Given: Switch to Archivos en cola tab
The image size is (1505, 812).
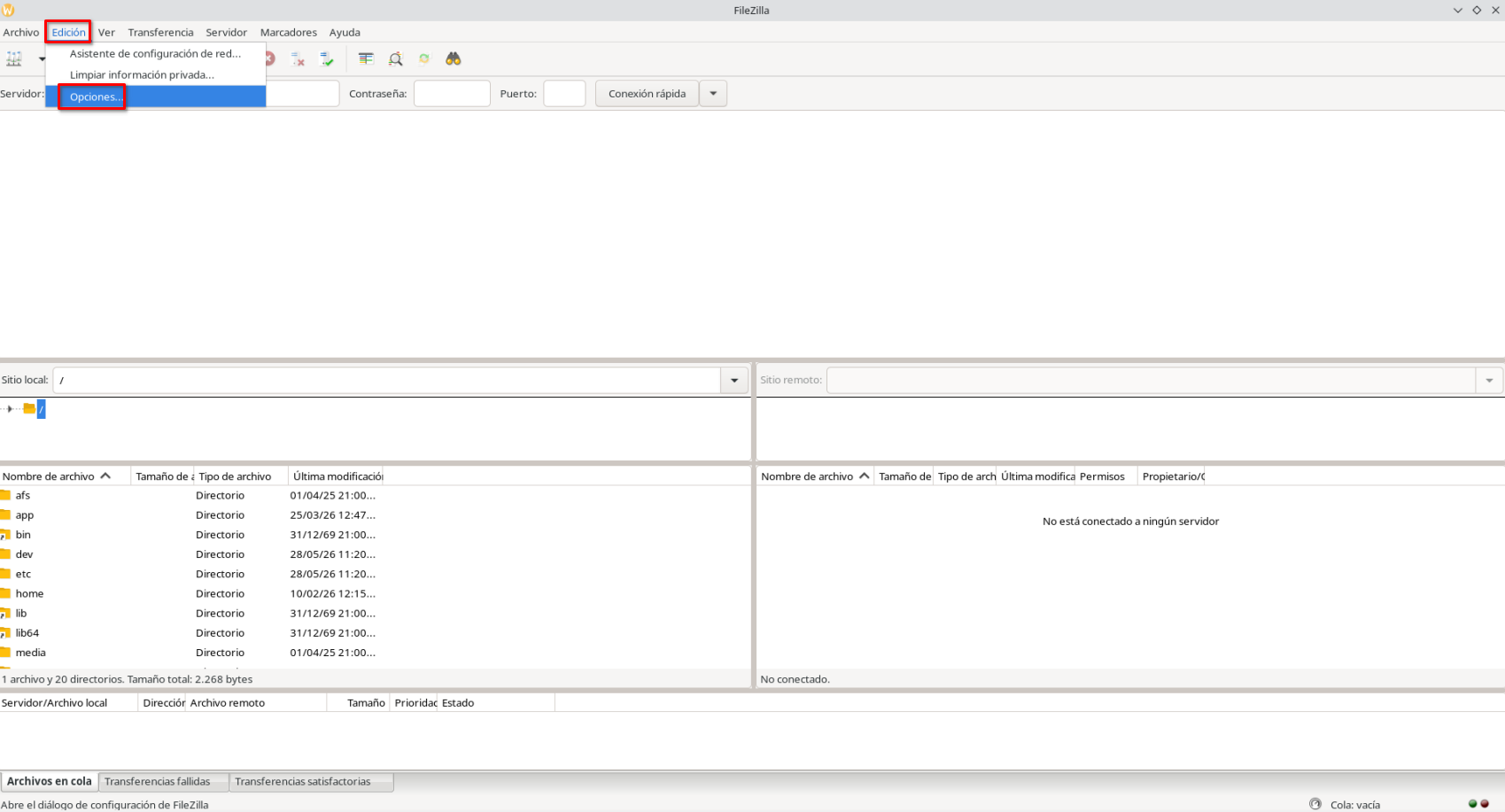Looking at the screenshot, I should point(50,781).
